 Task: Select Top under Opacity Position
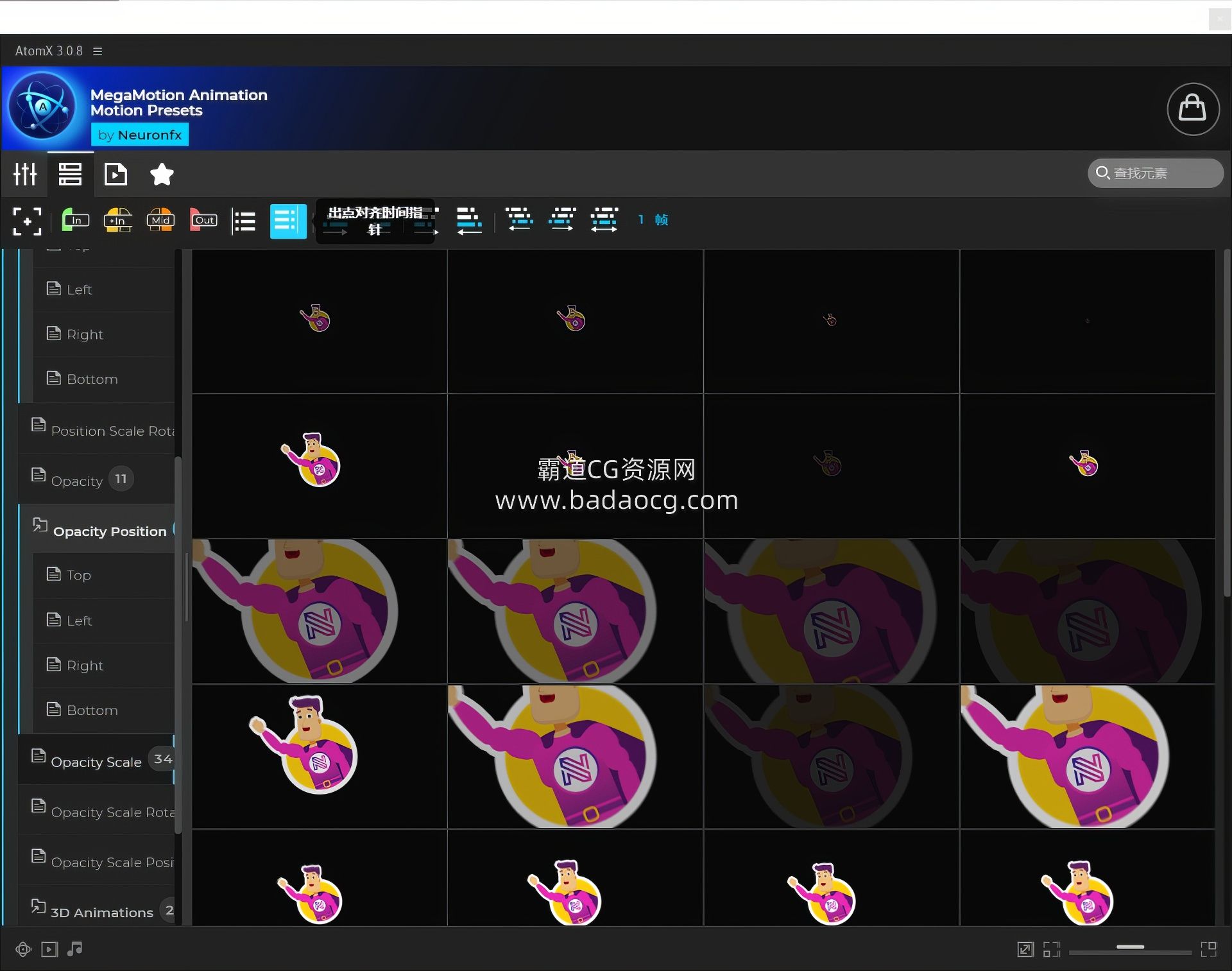[x=103, y=575]
